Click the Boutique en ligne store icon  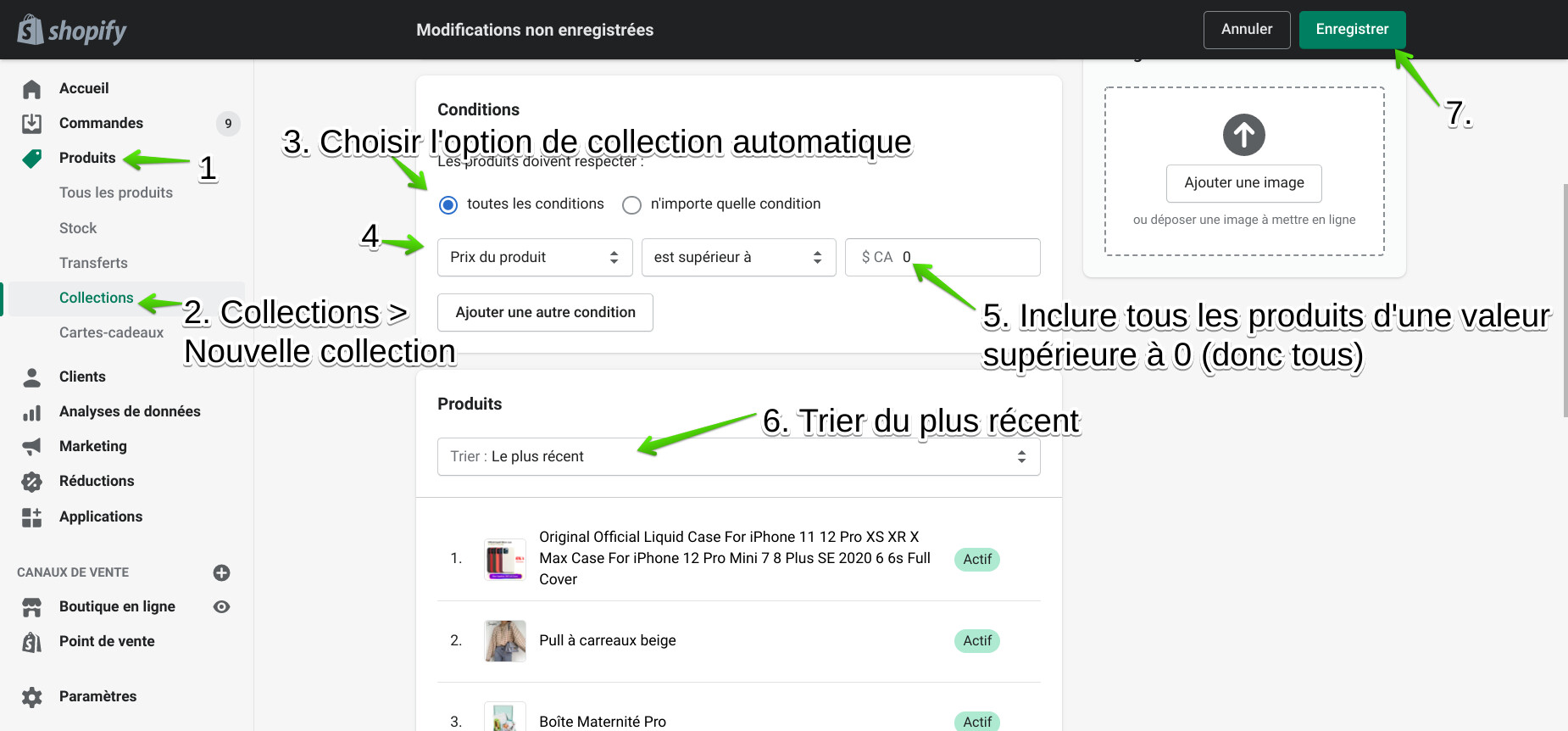point(32,607)
